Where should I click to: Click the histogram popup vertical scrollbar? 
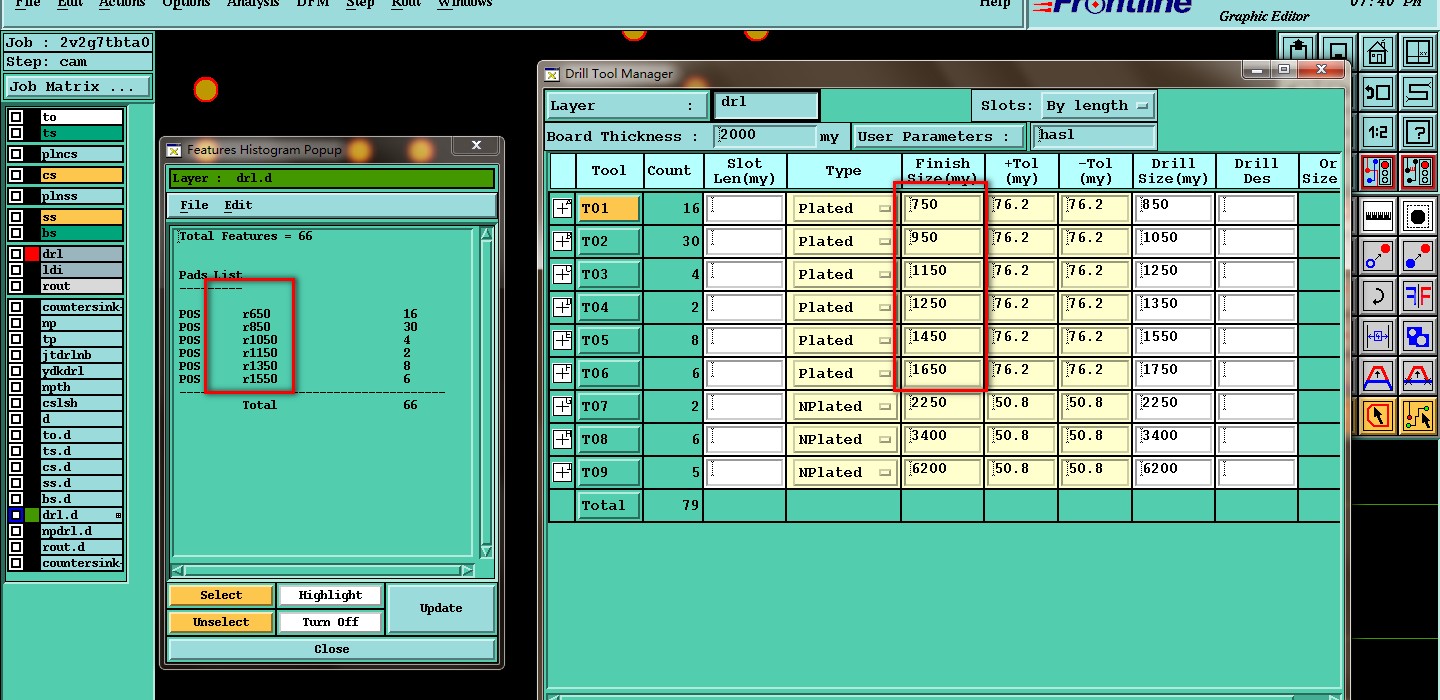[486, 394]
